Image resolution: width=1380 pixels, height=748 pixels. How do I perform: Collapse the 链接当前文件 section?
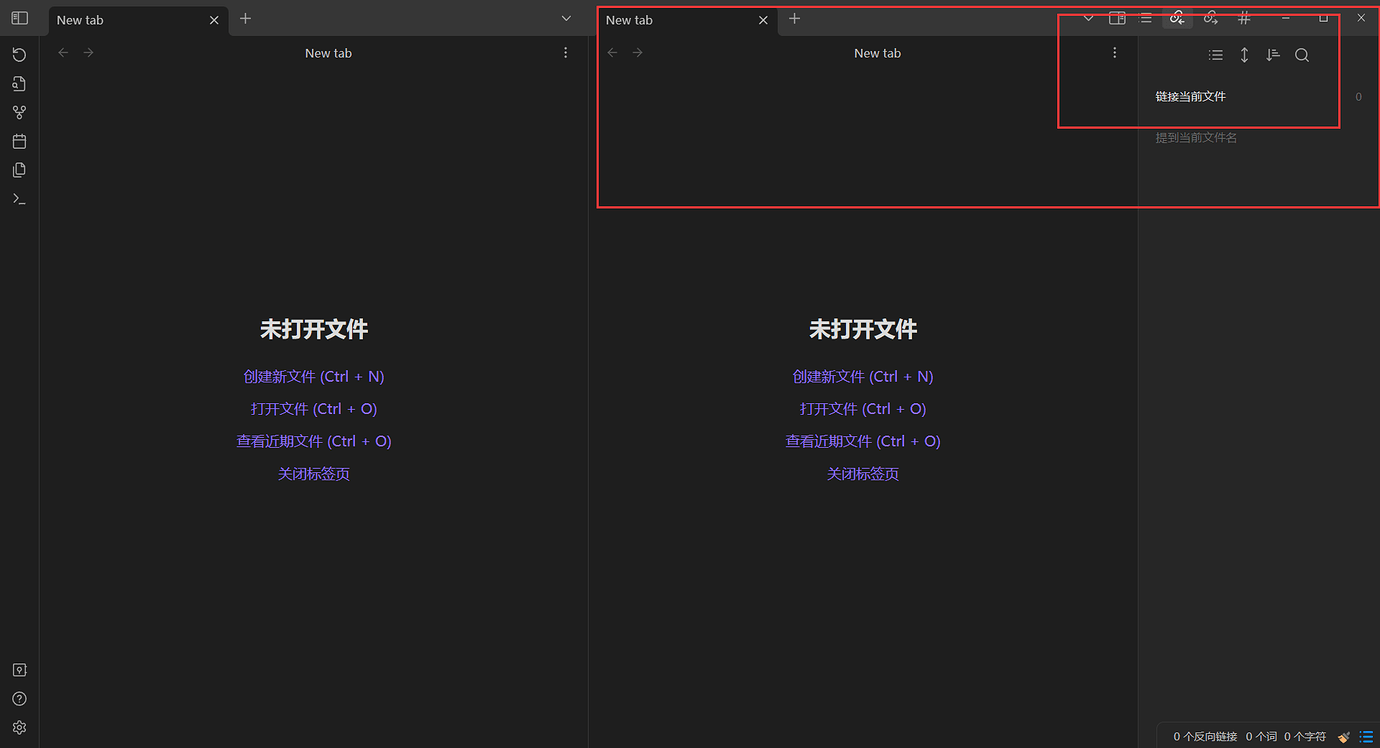tap(1190, 96)
